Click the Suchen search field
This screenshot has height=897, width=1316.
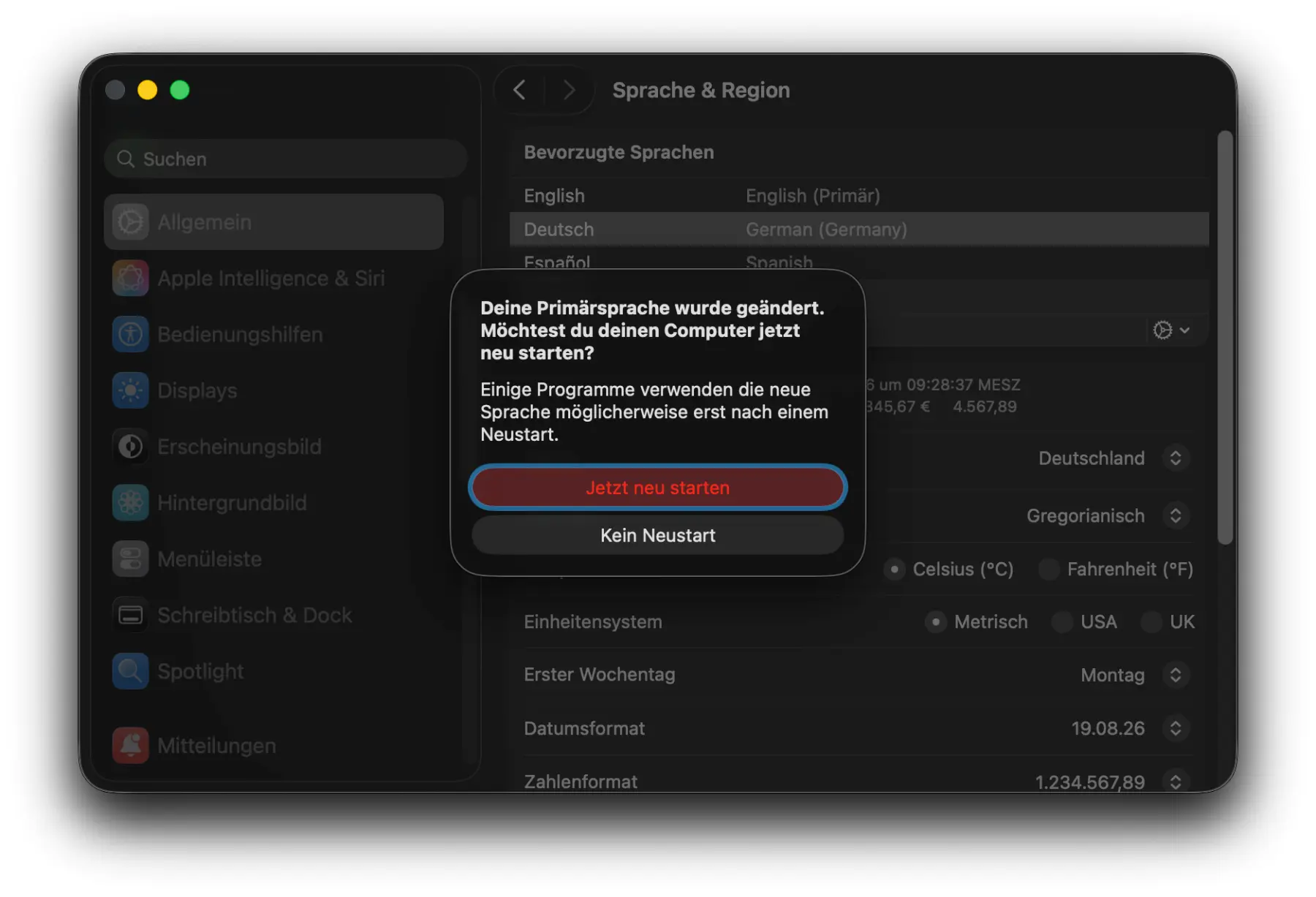(x=285, y=159)
